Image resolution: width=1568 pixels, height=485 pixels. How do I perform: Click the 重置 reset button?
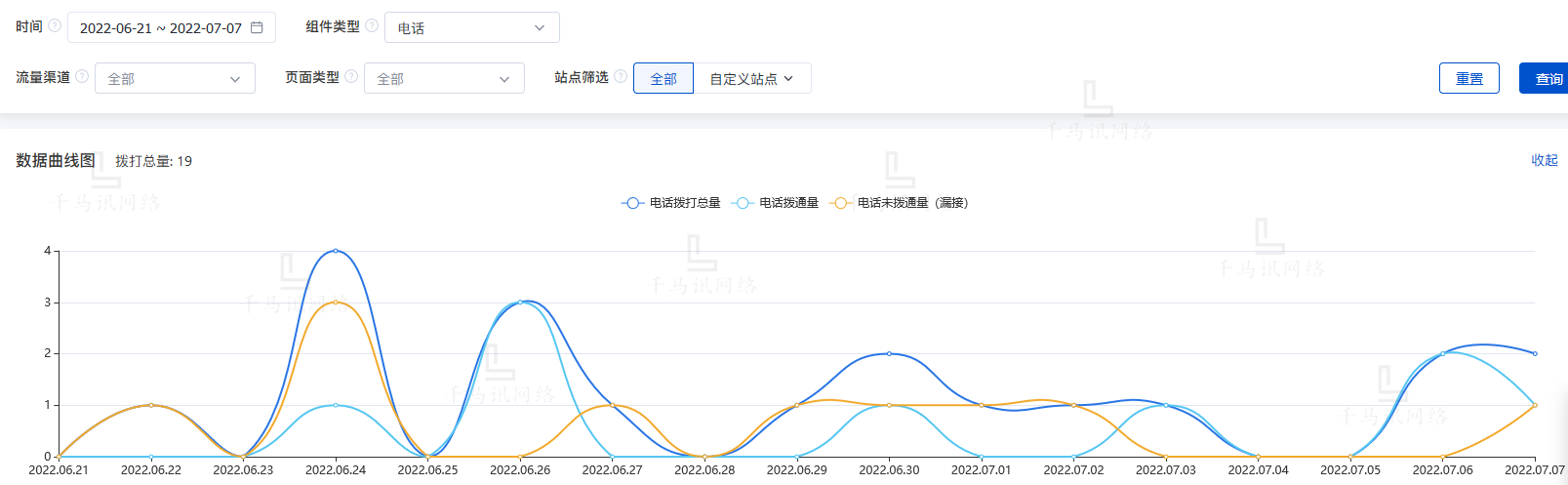pyautogui.click(x=1468, y=78)
